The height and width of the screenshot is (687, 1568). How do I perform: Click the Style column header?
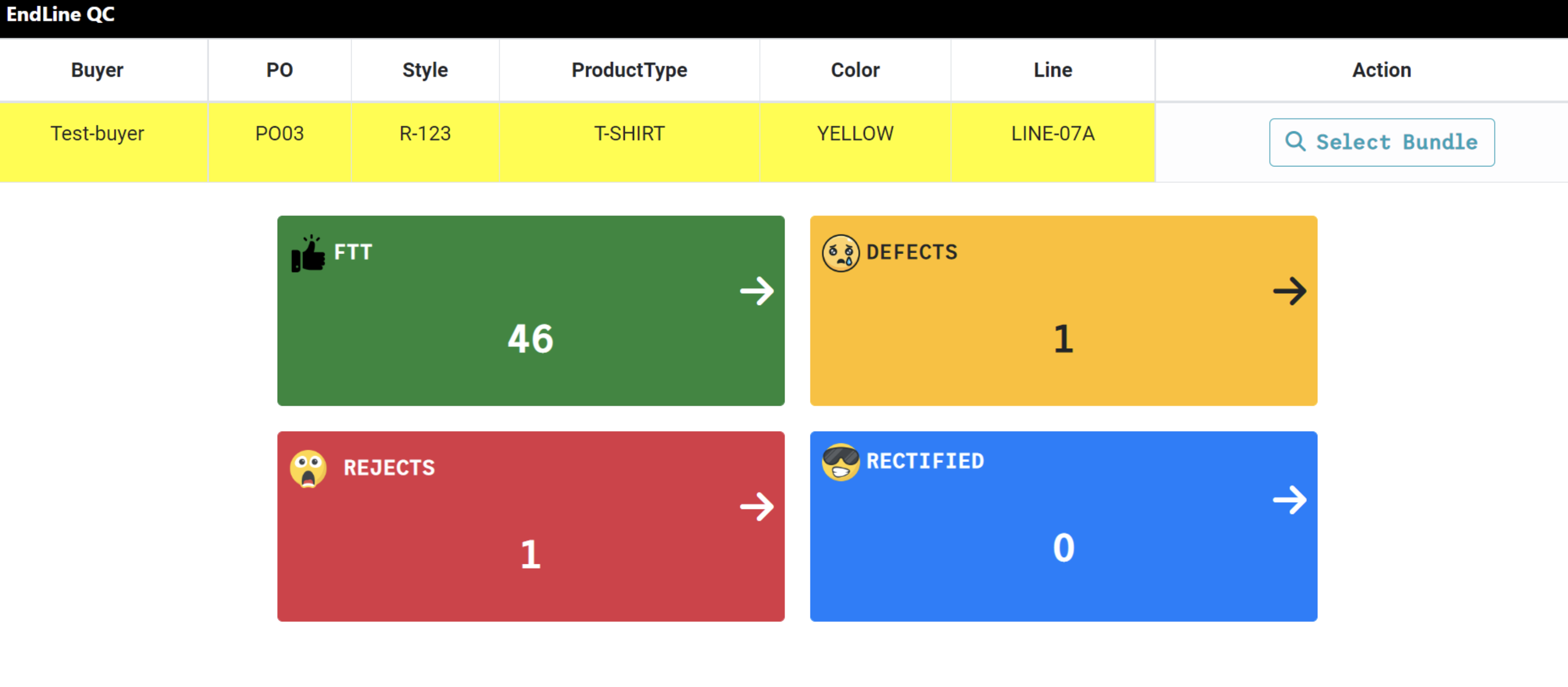(425, 70)
